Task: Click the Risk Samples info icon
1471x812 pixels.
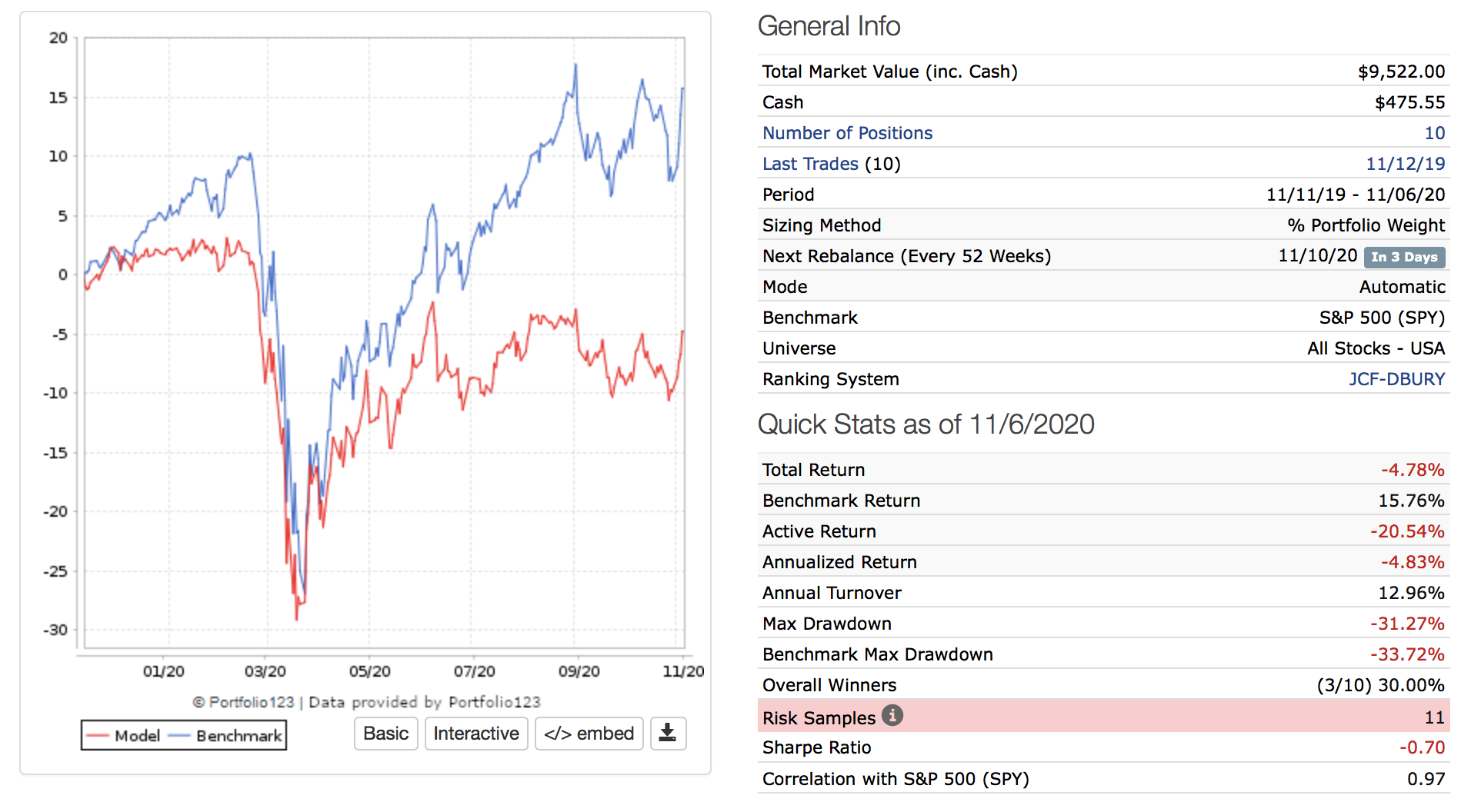Action: [x=892, y=716]
